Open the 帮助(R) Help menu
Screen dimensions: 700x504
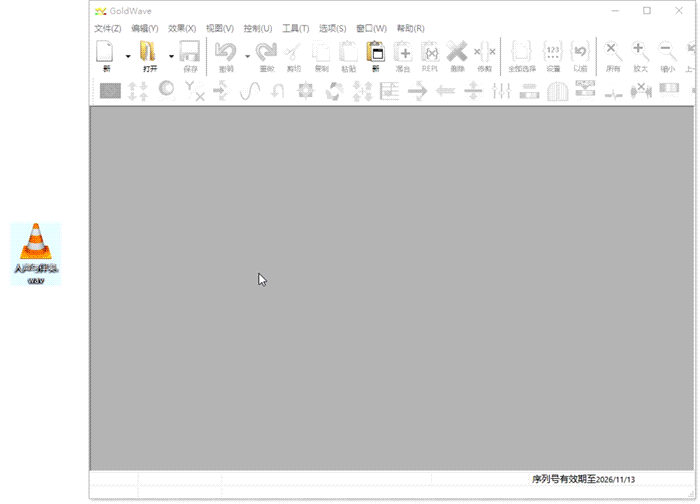pyautogui.click(x=411, y=29)
